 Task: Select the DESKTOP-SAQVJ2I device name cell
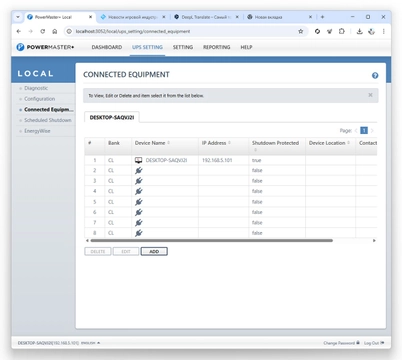(166, 160)
